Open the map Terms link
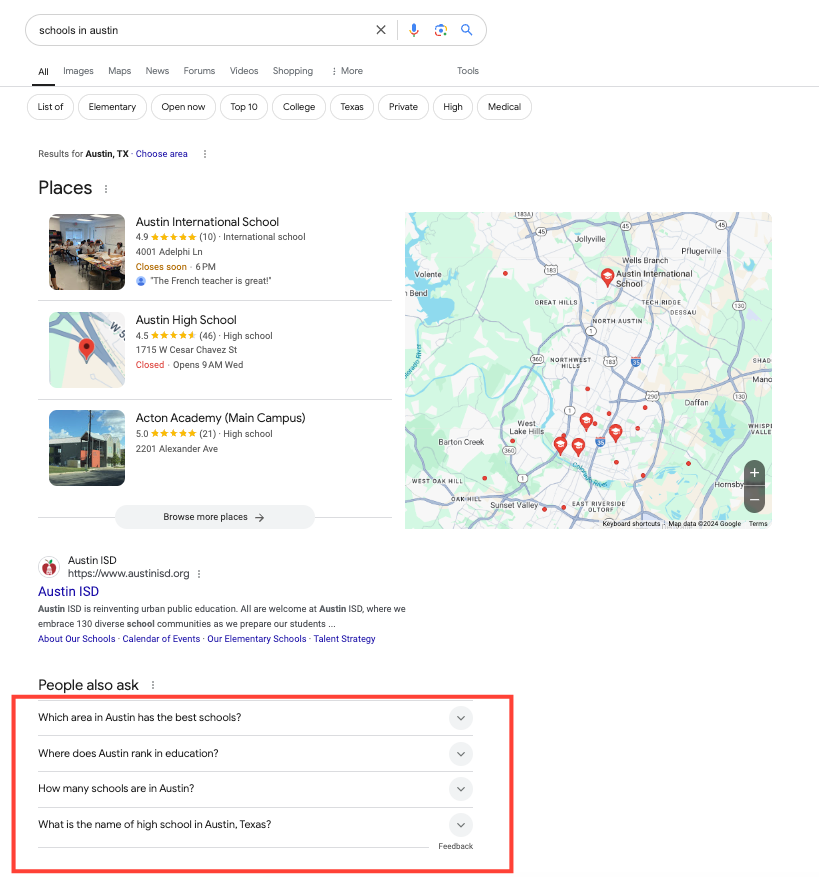 point(758,524)
